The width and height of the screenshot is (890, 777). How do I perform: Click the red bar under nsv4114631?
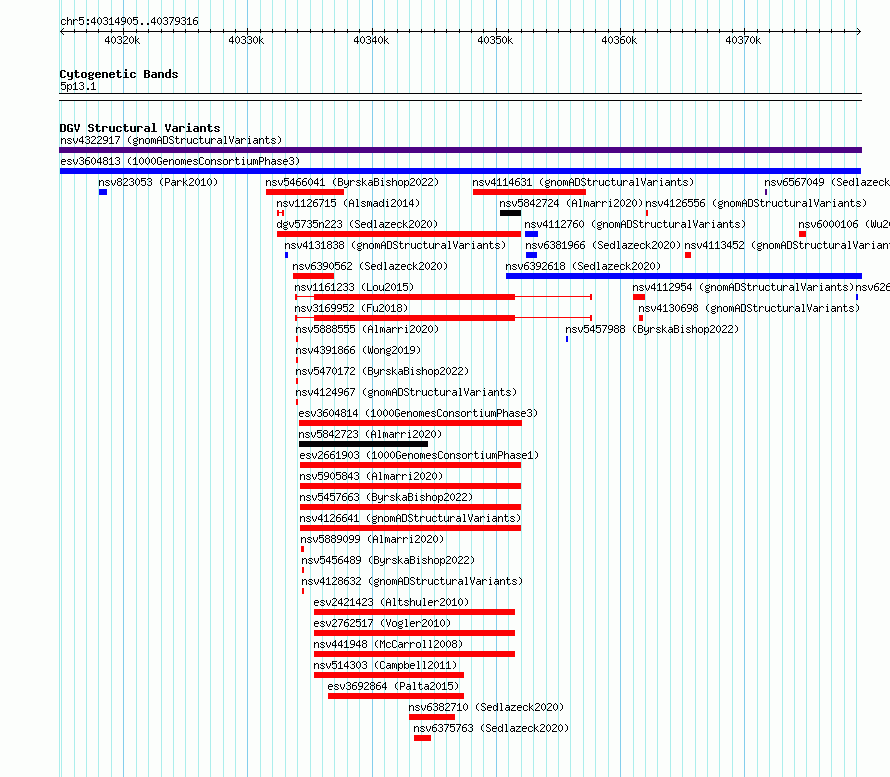coord(529,192)
